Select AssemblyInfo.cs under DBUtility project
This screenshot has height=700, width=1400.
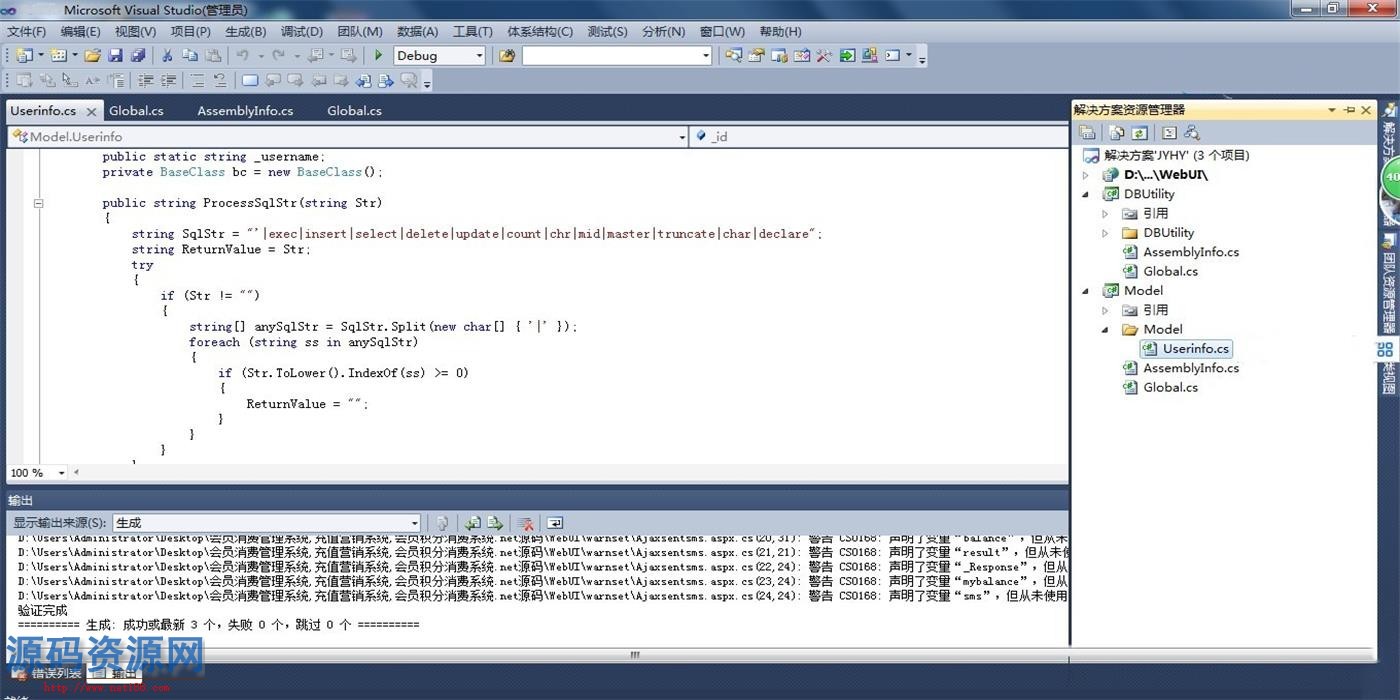(1191, 252)
